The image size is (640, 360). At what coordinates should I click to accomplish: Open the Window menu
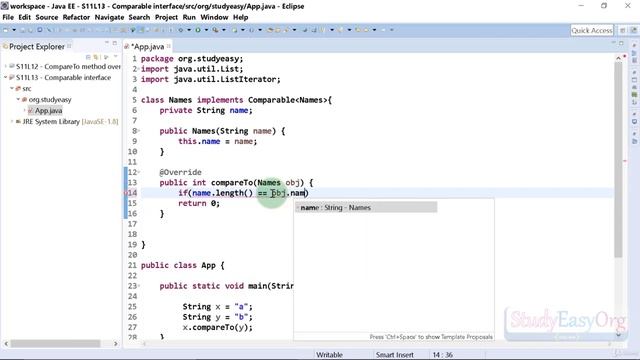pos(214,17)
